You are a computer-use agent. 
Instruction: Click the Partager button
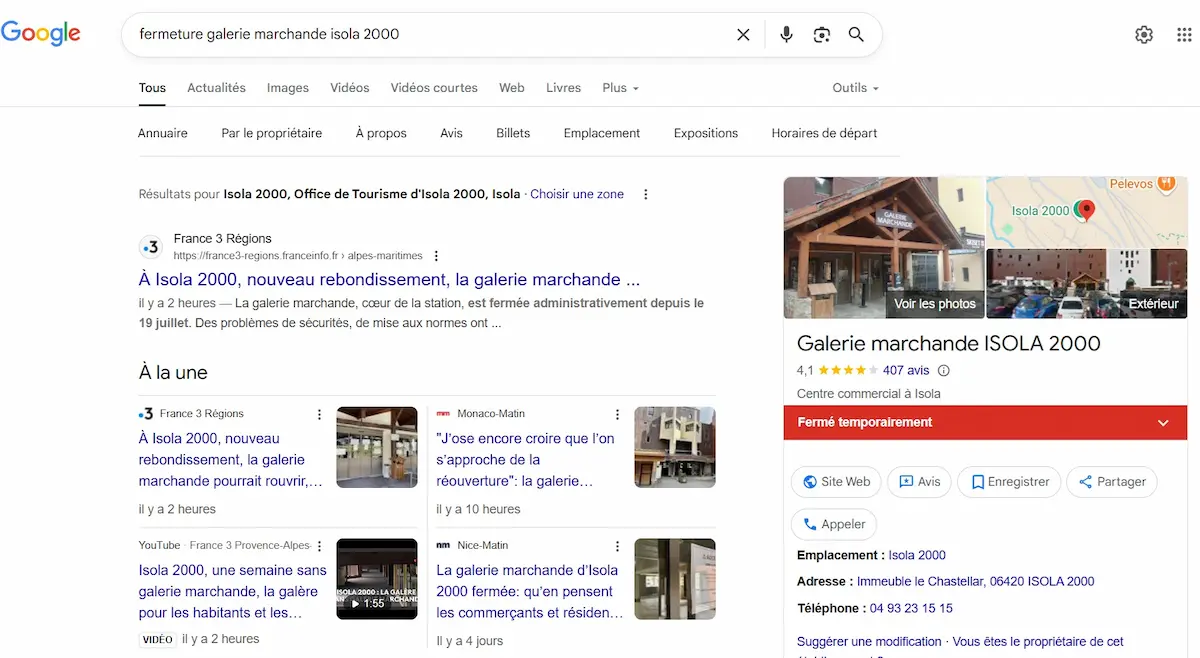click(1112, 482)
